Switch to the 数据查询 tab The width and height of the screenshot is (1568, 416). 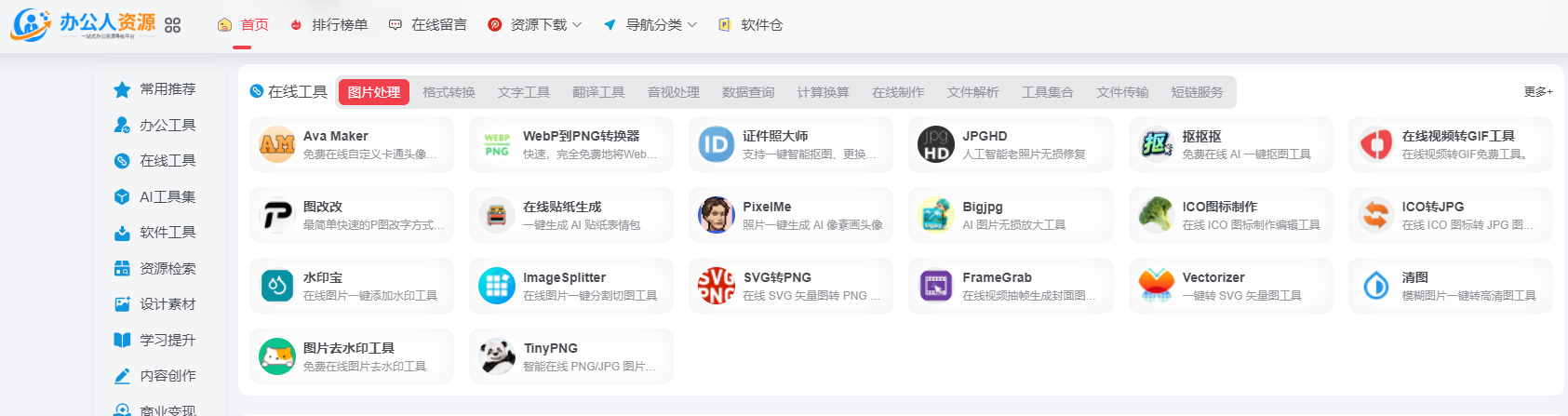pyautogui.click(x=748, y=92)
